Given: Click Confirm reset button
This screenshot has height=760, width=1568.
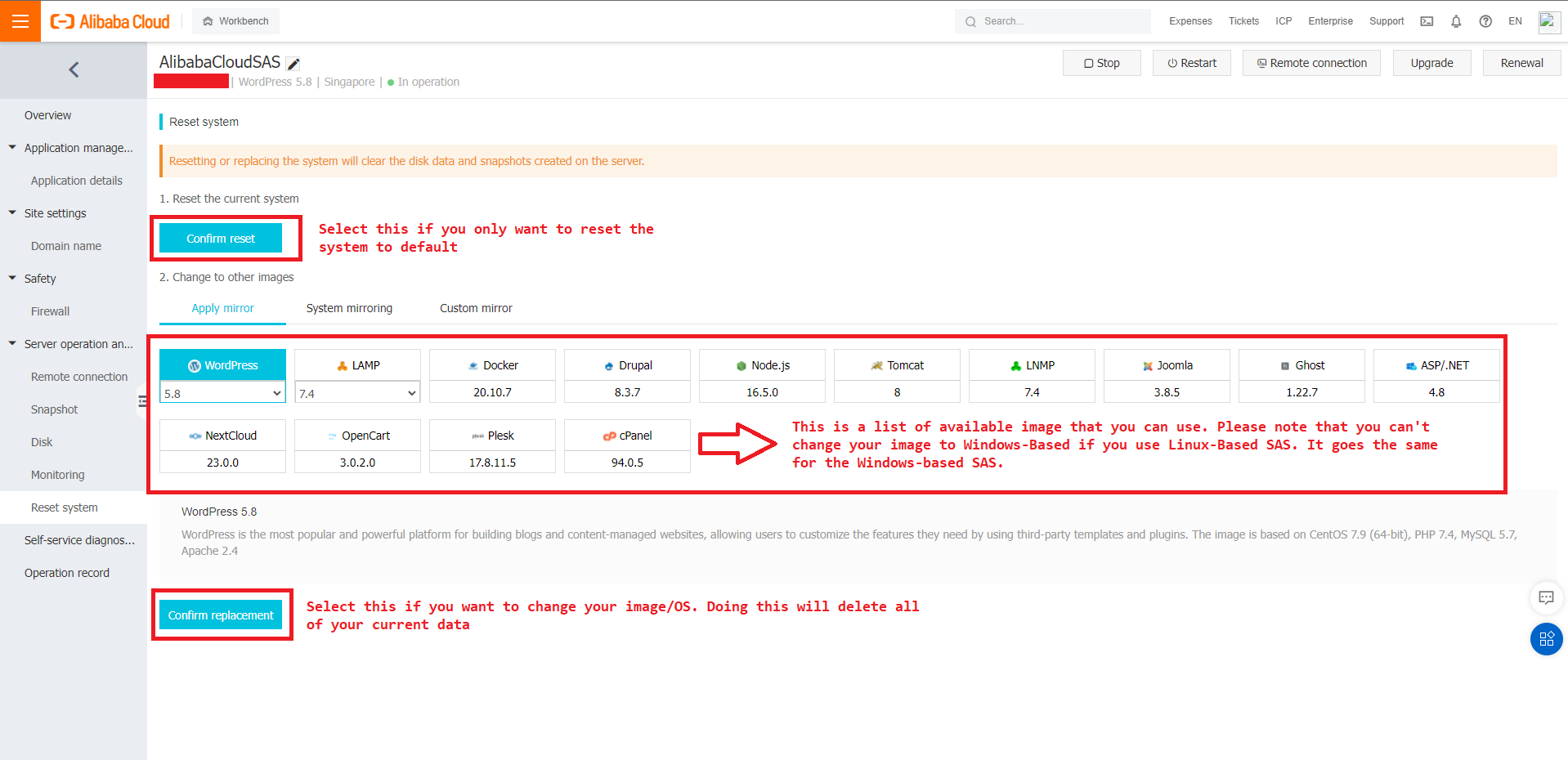Looking at the screenshot, I should 221,239.
